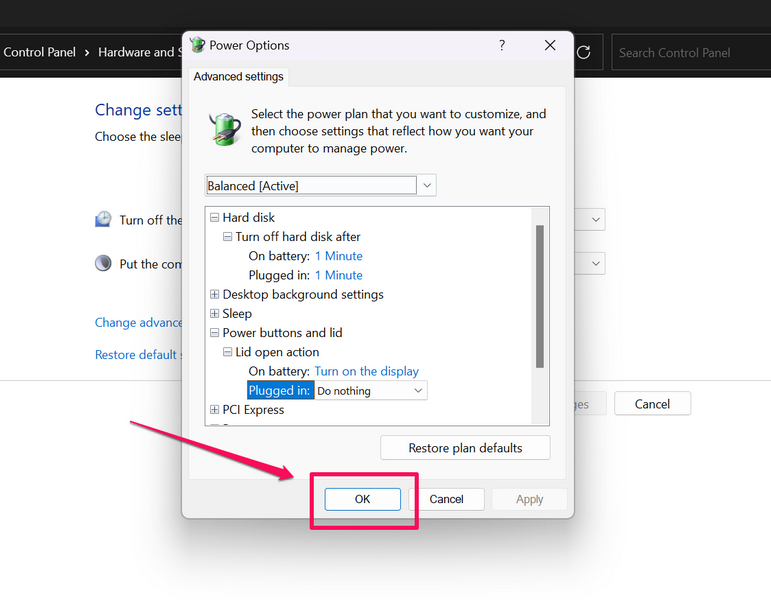Expand the Sleep settings node
This screenshot has height=600, width=771.
coord(214,314)
